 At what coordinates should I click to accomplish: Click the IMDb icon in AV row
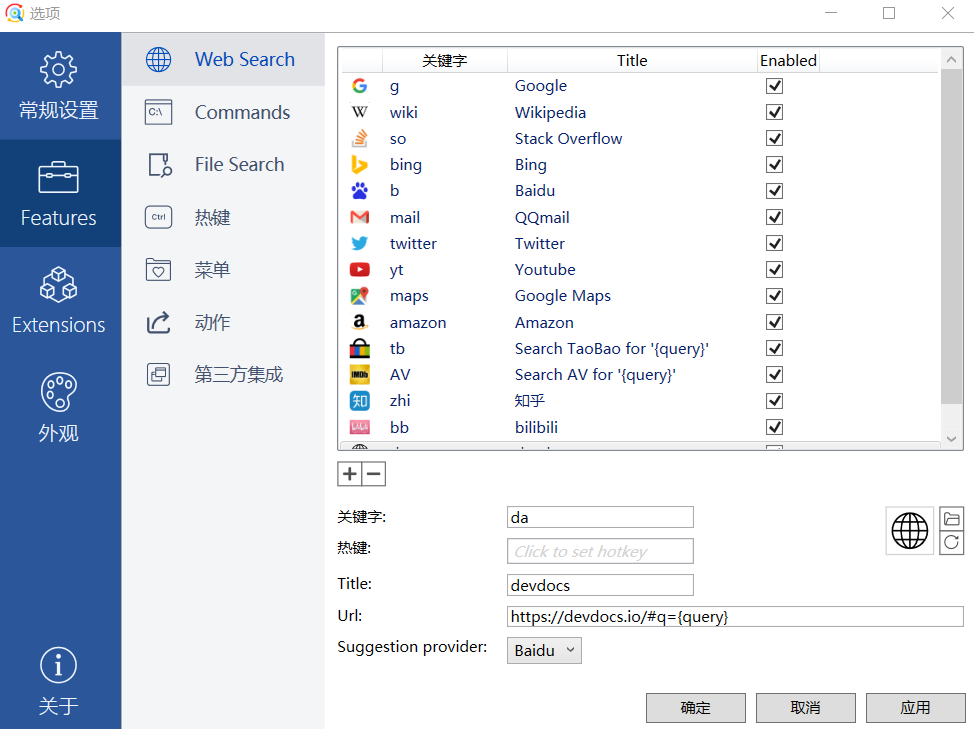(360, 374)
